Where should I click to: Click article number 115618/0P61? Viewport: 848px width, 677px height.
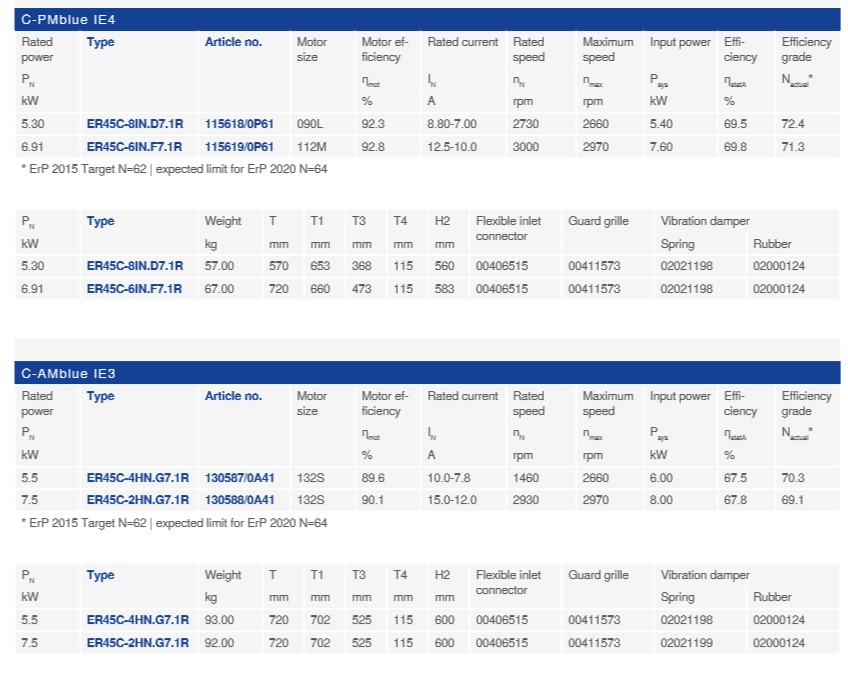click(x=238, y=123)
